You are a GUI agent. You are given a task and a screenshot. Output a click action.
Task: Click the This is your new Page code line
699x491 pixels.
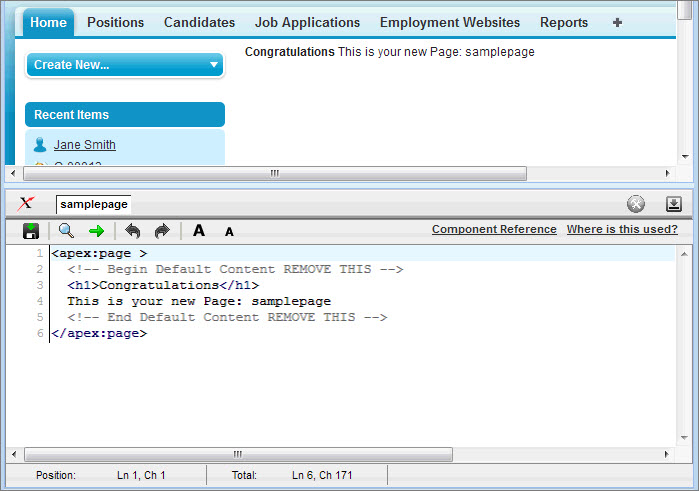(199, 301)
